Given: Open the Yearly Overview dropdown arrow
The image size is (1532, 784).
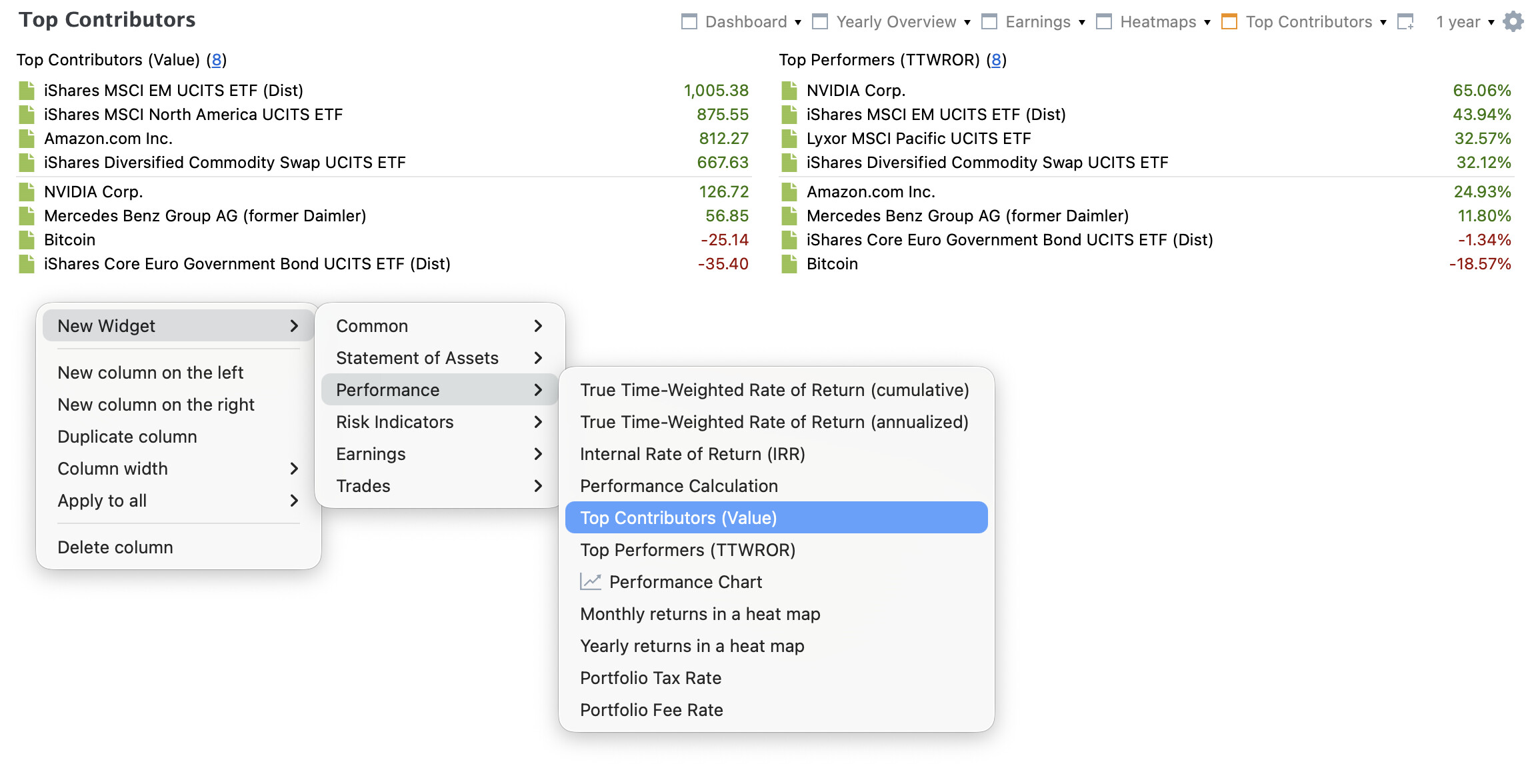Looking at the screenshot, I should 967,23.
